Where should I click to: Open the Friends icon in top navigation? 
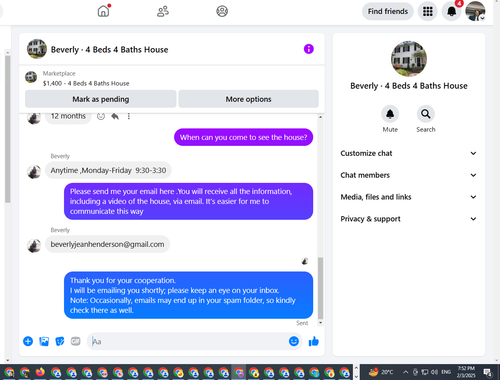pos(163,11)
